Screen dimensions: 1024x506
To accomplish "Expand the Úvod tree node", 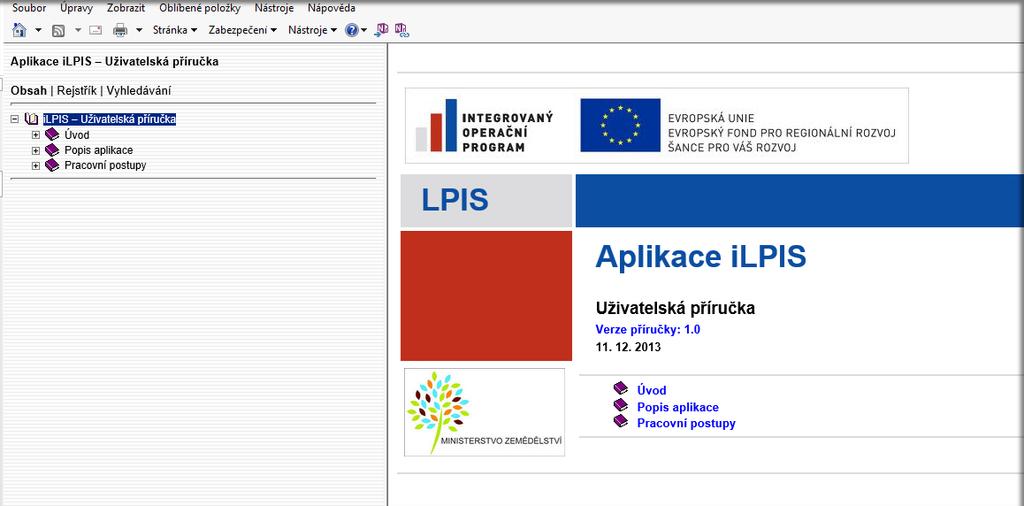I will [36, 134].
